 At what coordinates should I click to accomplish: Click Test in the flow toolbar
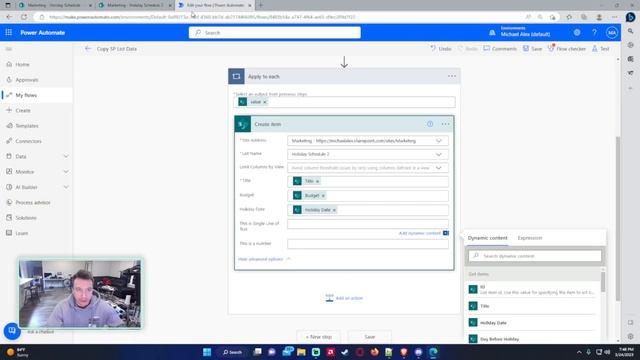coord(601,49)
